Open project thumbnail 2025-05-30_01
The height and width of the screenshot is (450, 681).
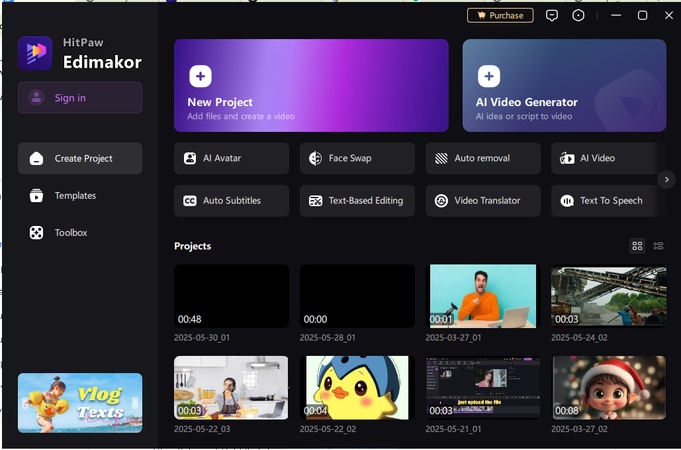point(231,296)
